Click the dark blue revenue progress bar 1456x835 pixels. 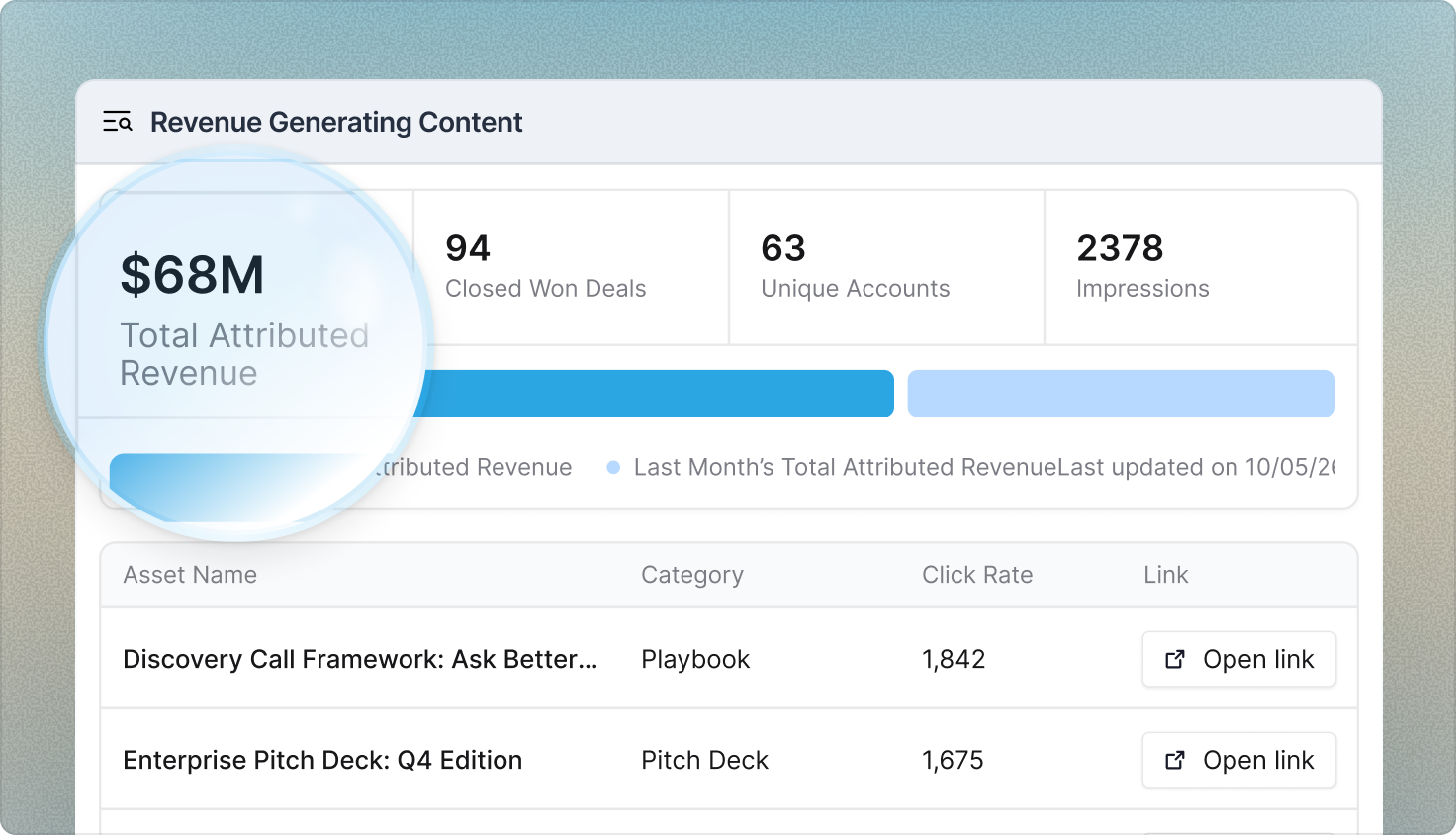[x=657, y=394]
